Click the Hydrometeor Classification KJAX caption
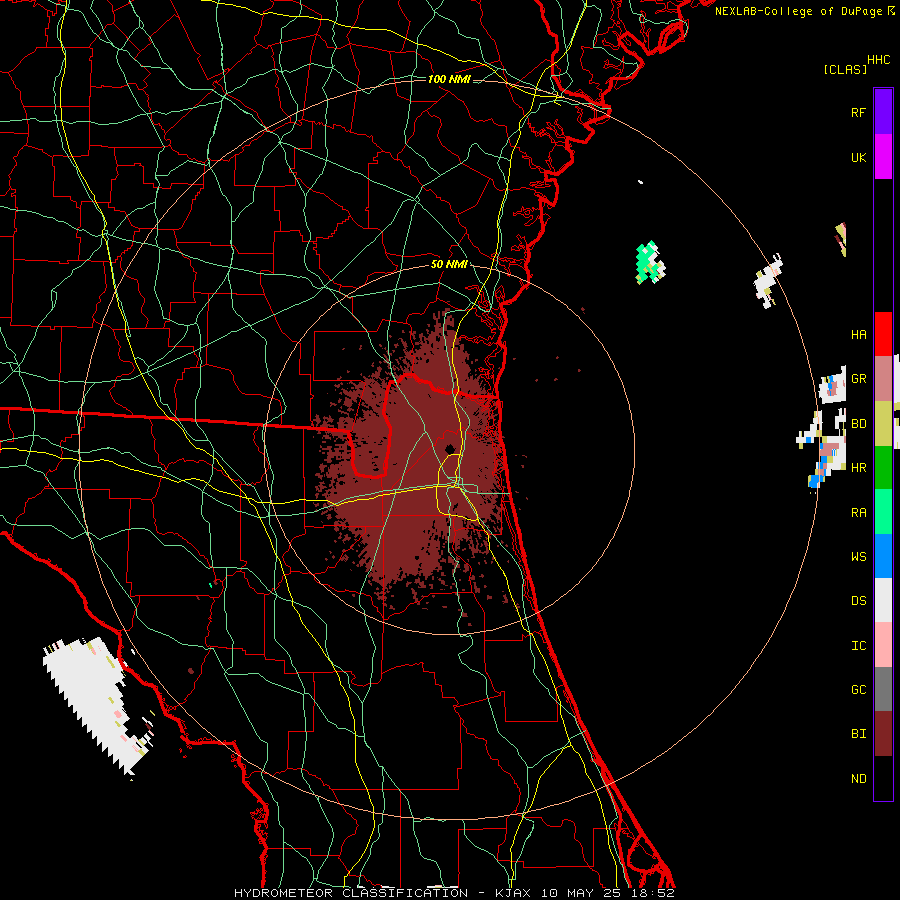Image resolution: width=900 pixels, height=900 pixels. (x=454, y=893)
